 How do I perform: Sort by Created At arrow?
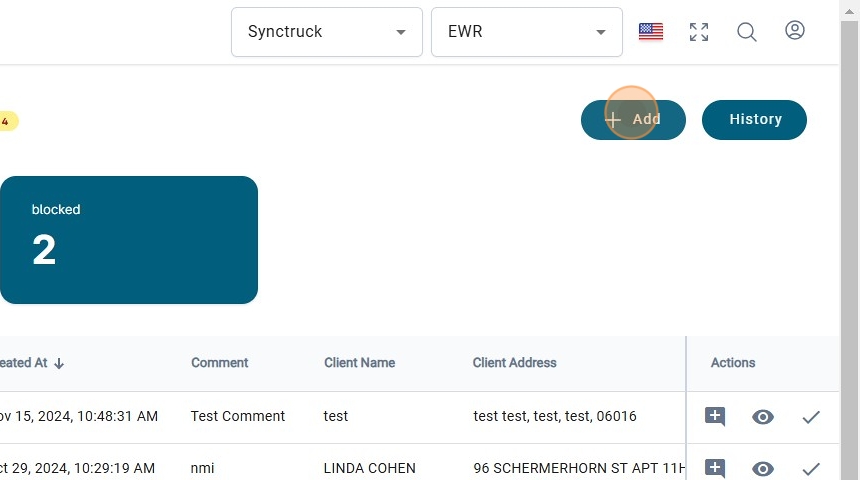(x=59, y=363)
